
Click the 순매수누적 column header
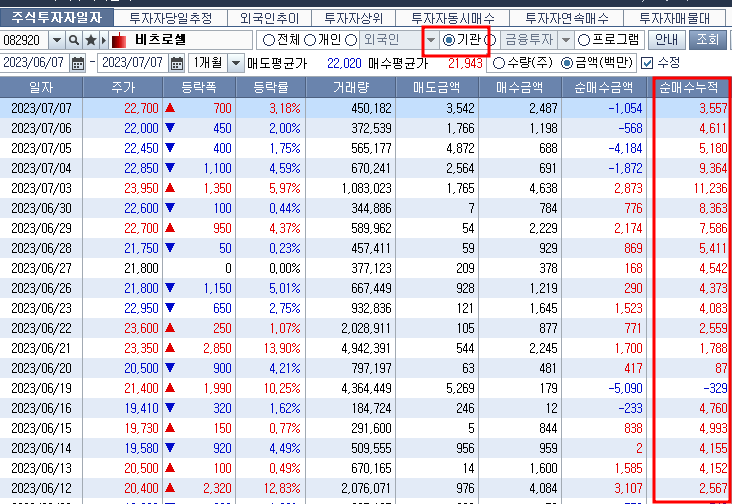pos(689,87)
